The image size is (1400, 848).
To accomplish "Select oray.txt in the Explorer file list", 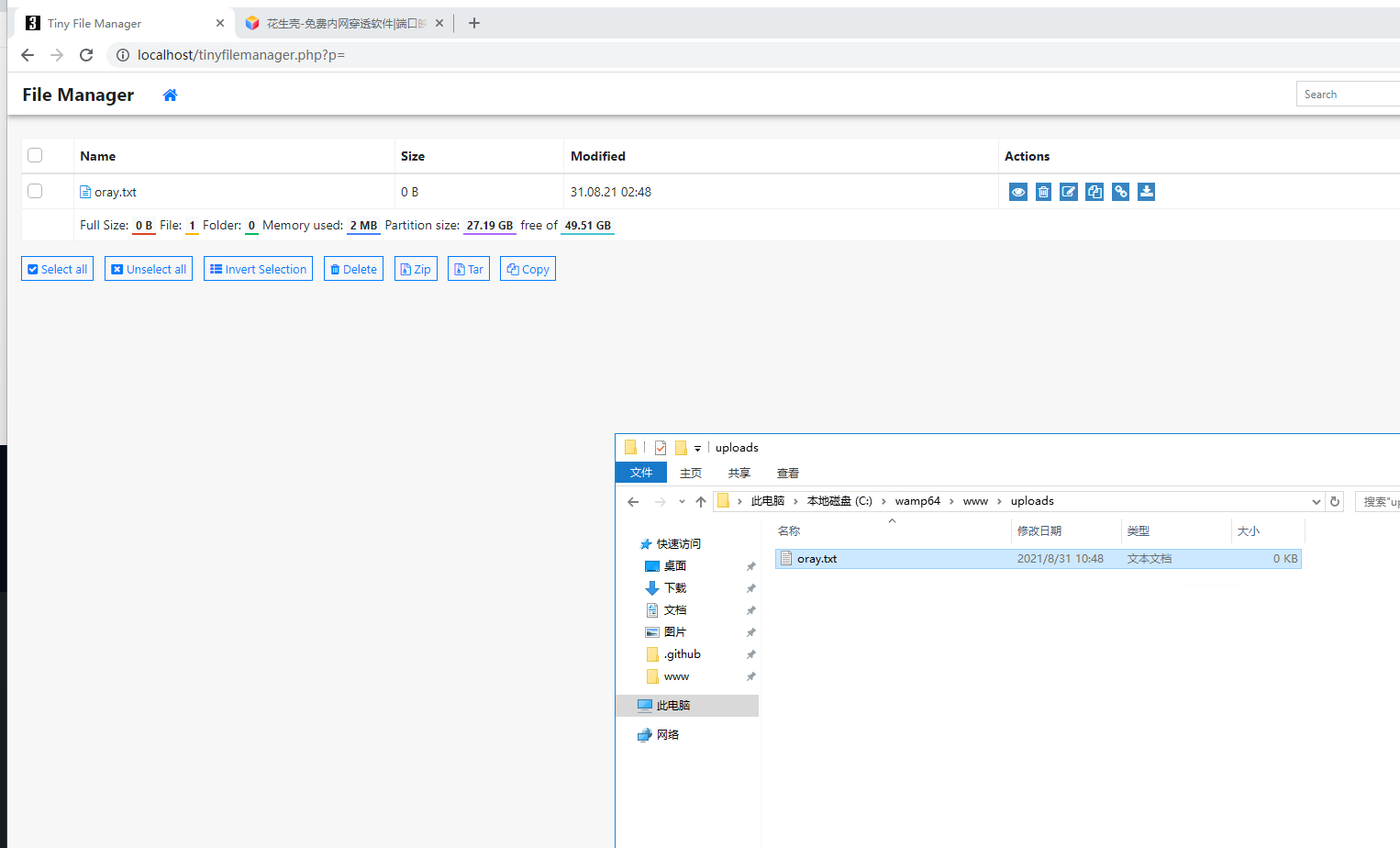I will 1039,559.
